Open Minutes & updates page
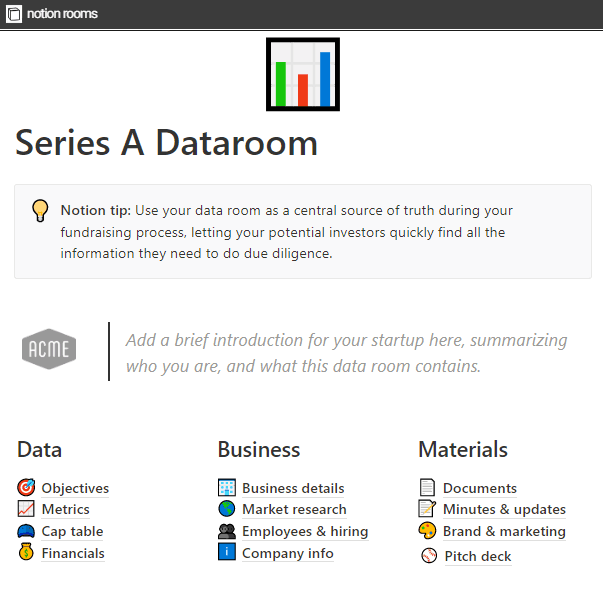603x593 pixels. tap(505, 510)
